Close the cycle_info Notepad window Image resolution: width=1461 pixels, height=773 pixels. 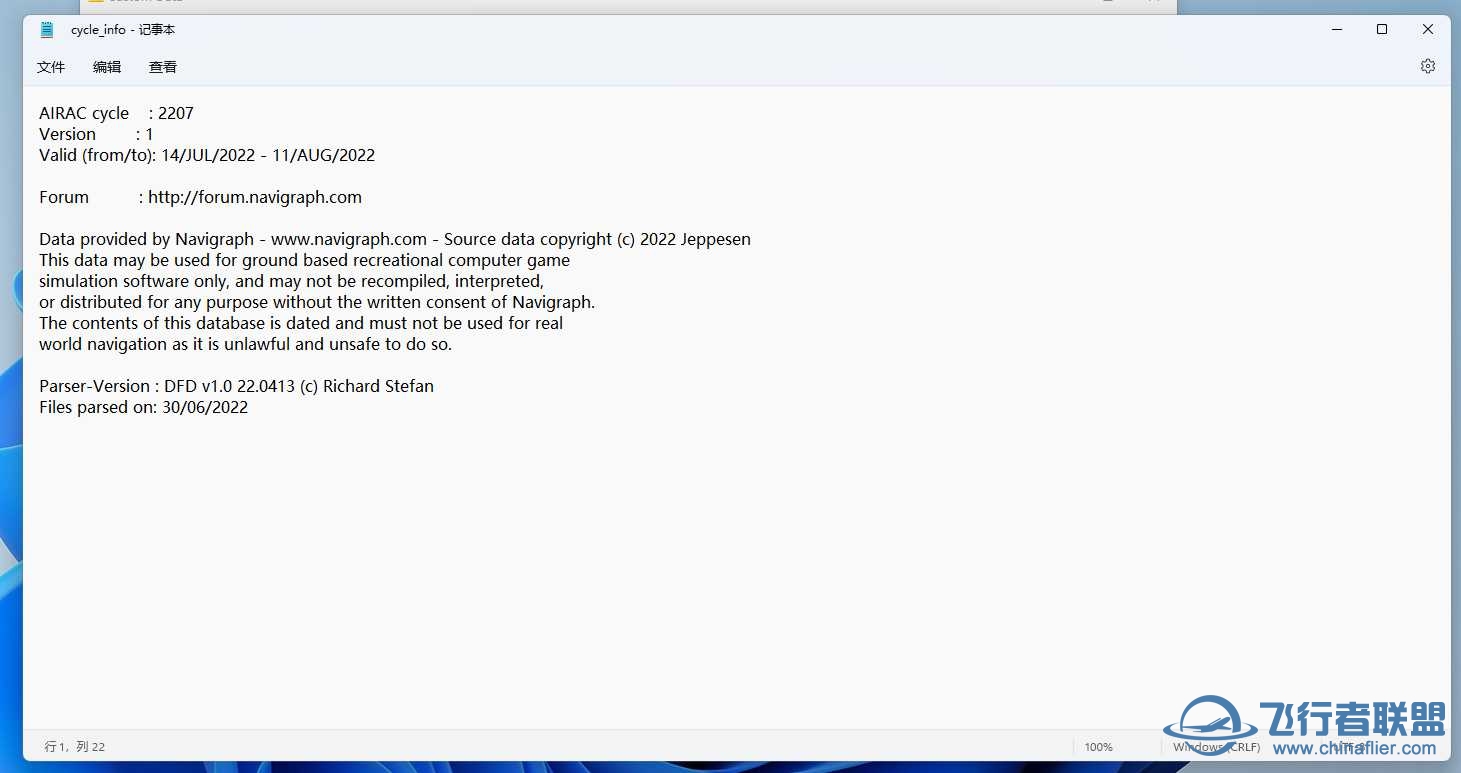pos(1428,30)
